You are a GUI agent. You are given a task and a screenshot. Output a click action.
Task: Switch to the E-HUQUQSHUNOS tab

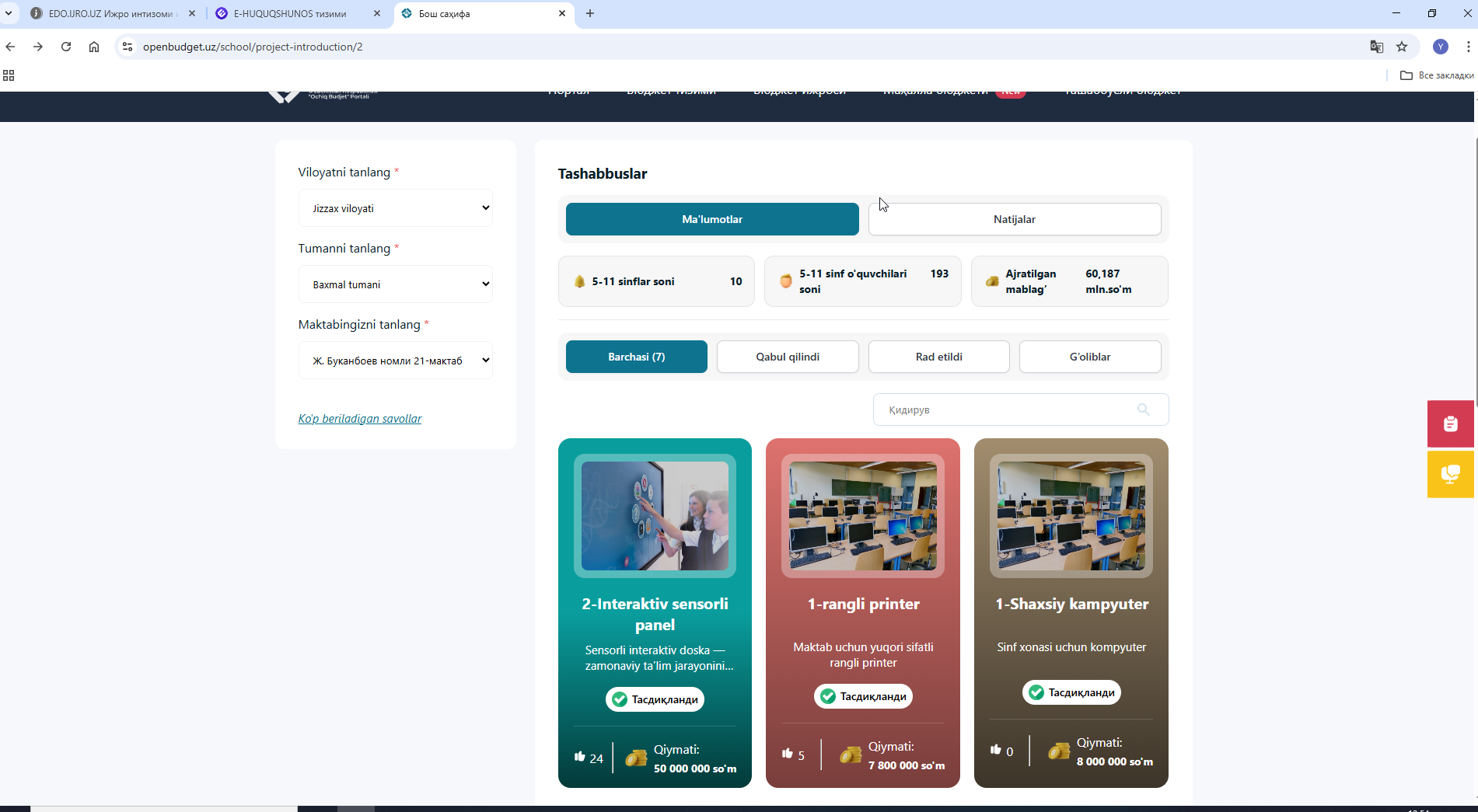click(289, 13)
